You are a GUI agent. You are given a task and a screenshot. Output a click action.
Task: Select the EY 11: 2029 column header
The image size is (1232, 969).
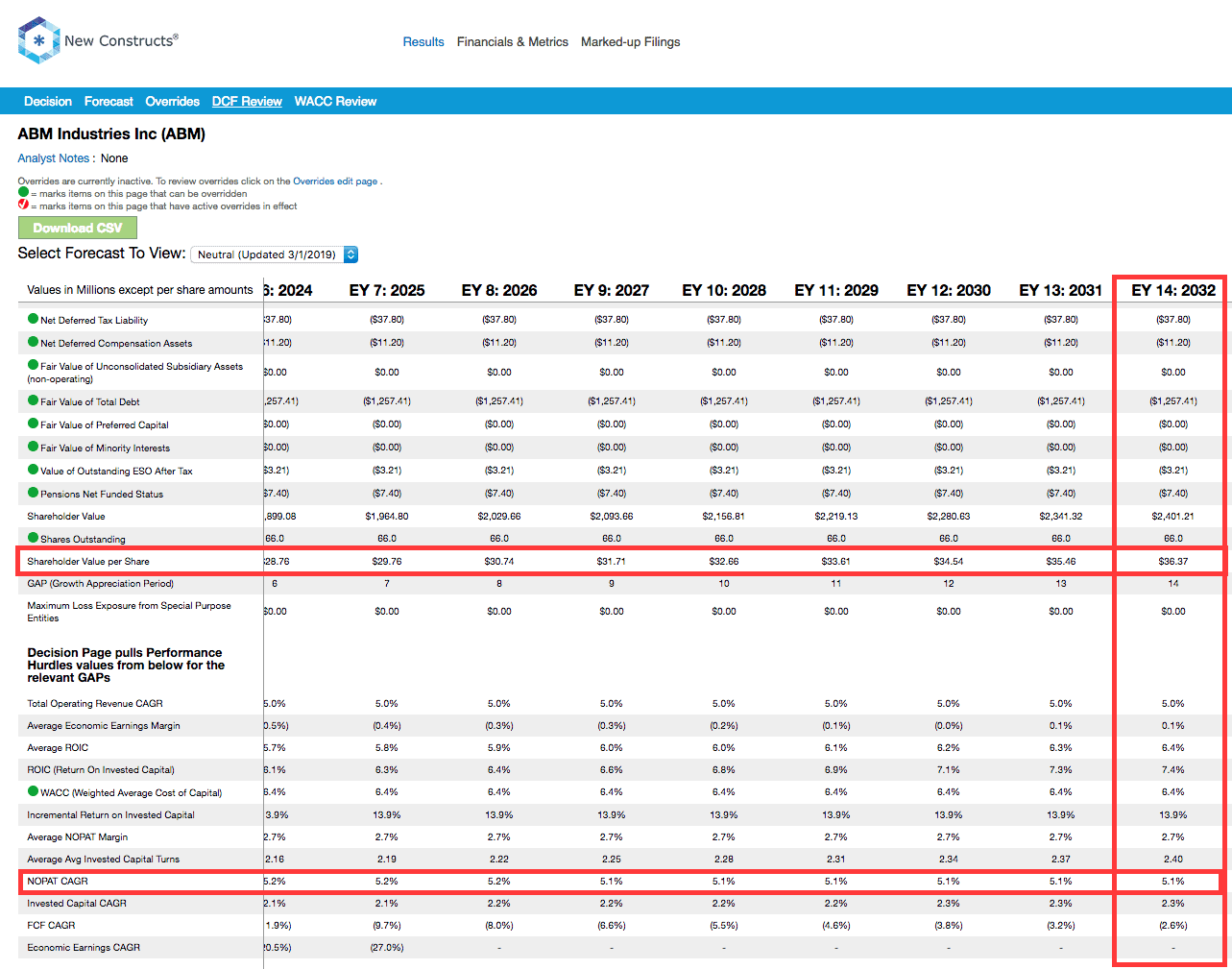(x=836, y=290)
